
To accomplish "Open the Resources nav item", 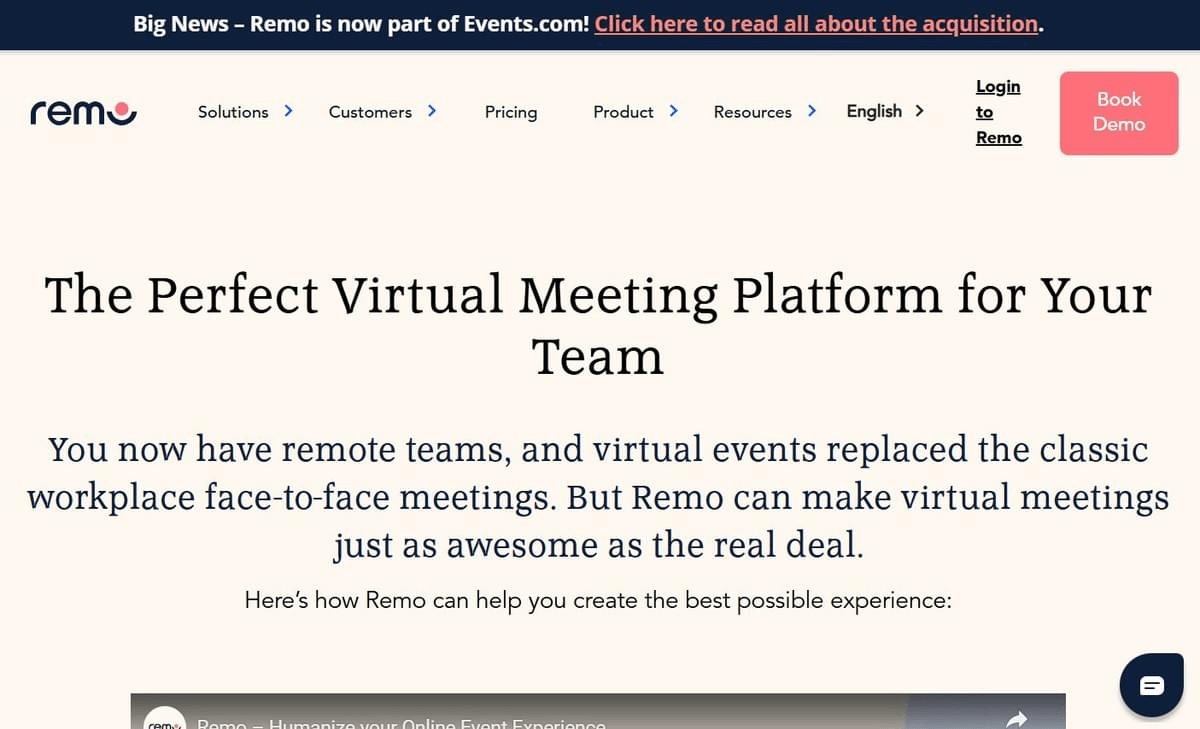I will (x=752, y=112).
